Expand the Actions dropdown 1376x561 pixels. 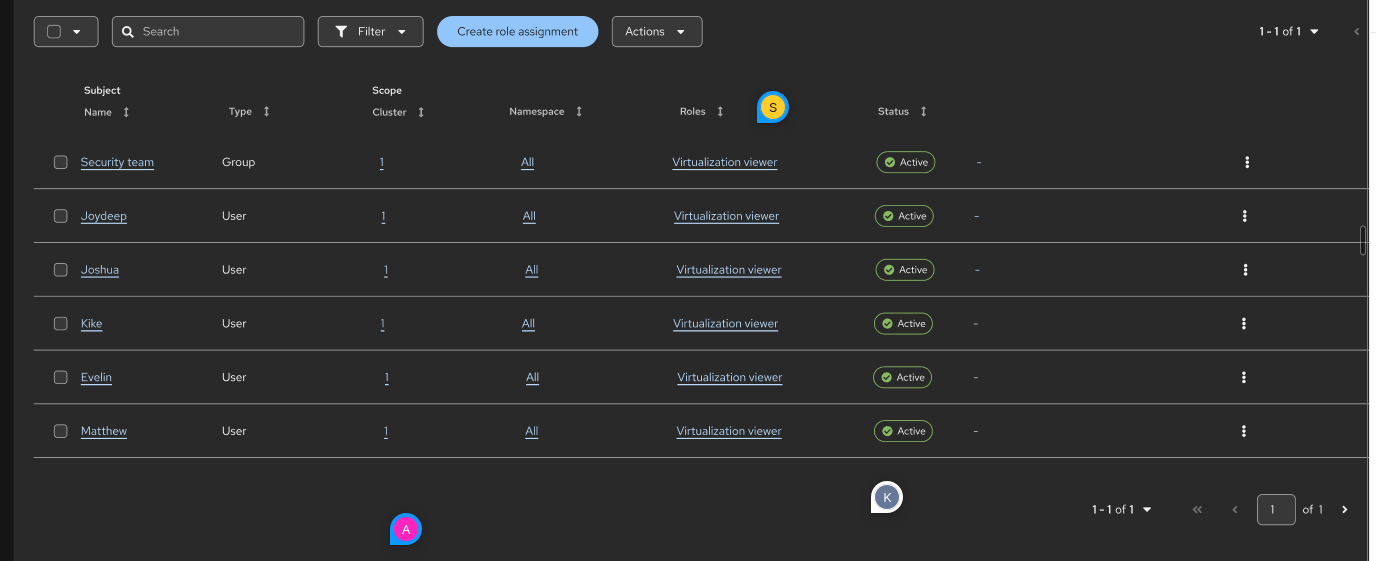[x=656, y=32]
